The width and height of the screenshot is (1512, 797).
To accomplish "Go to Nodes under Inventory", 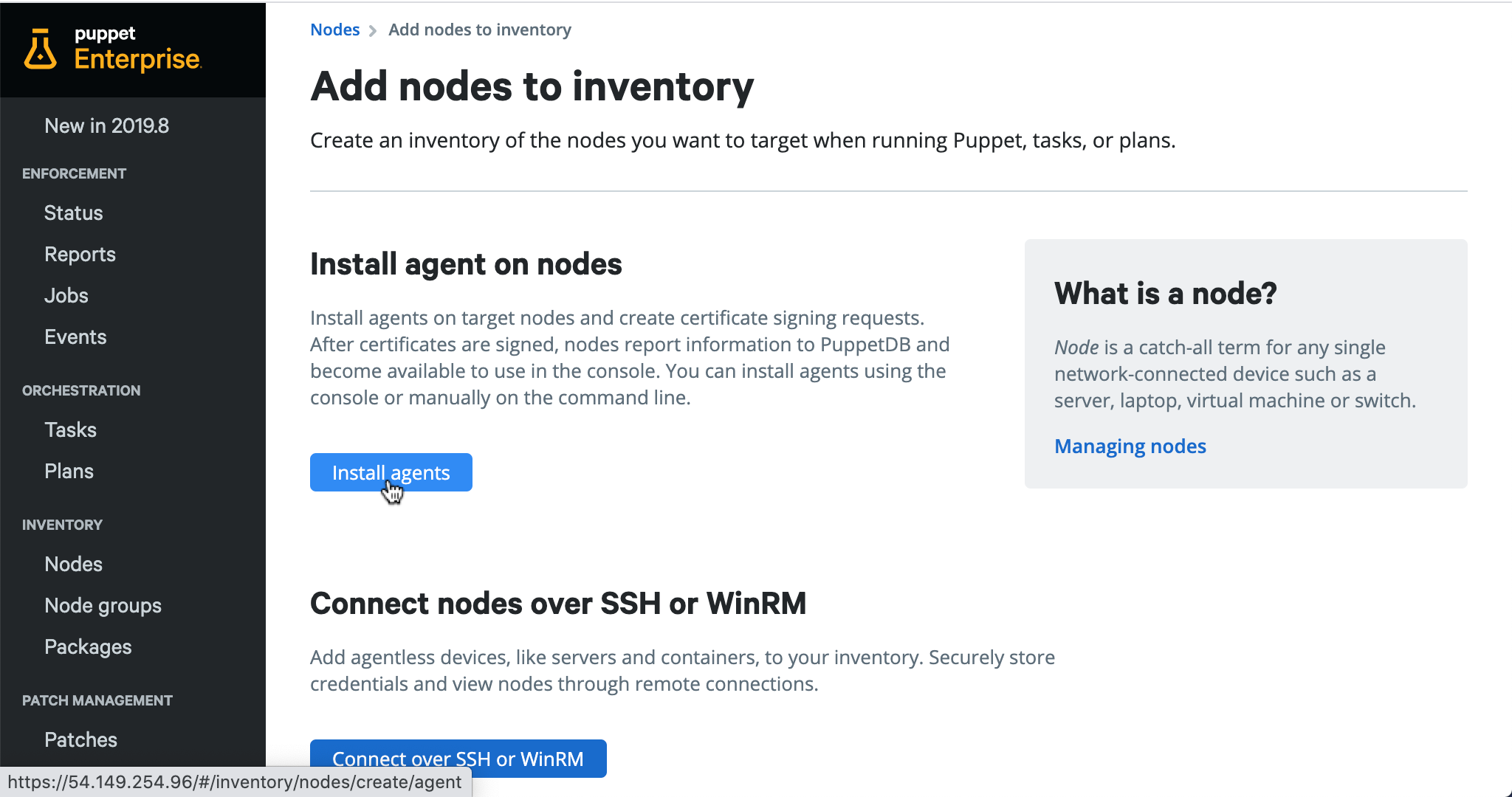I will (73, 565).
